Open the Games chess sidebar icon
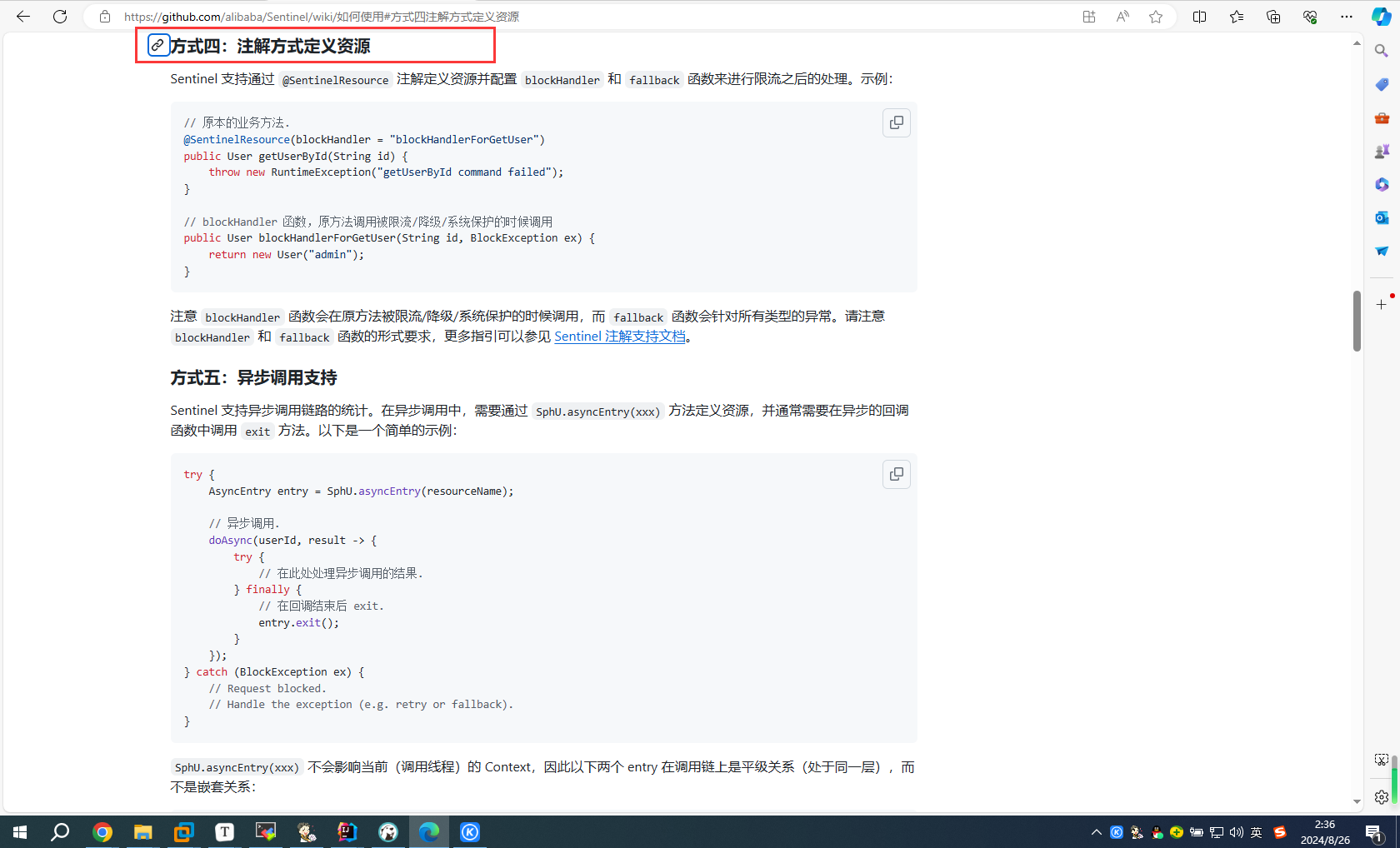Viewport: 1400px width, 848px height. (1382, 151)
